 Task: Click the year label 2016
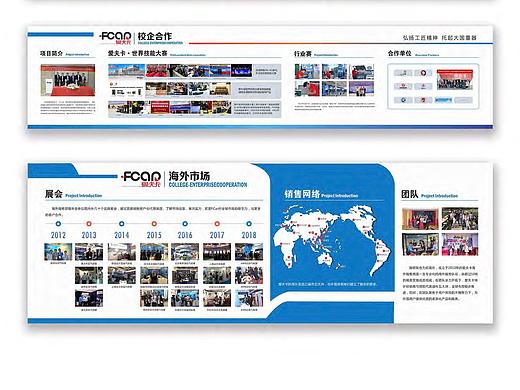click(x=185, y=235)
